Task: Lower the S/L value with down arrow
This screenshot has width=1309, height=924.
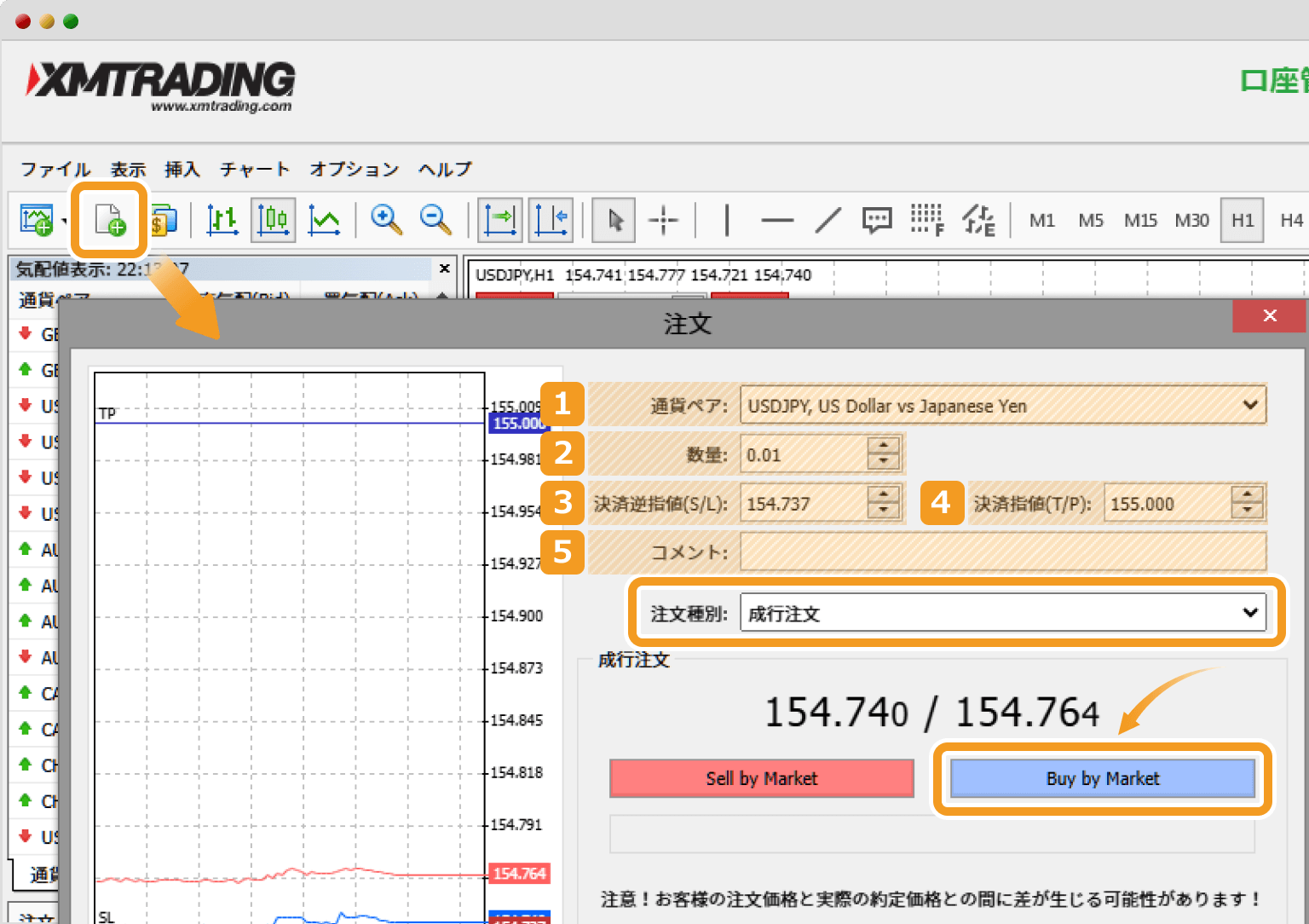Action: [x=884, y=511]
